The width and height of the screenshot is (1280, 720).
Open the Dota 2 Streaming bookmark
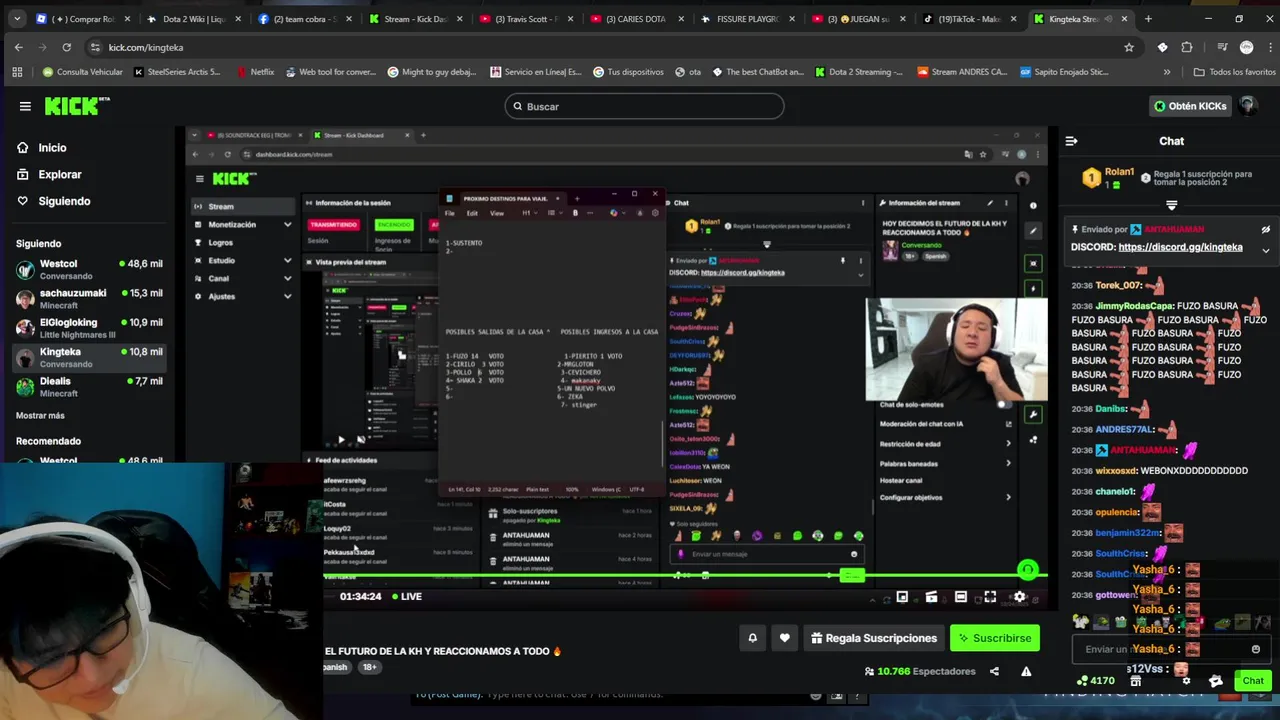click(858, 72)
